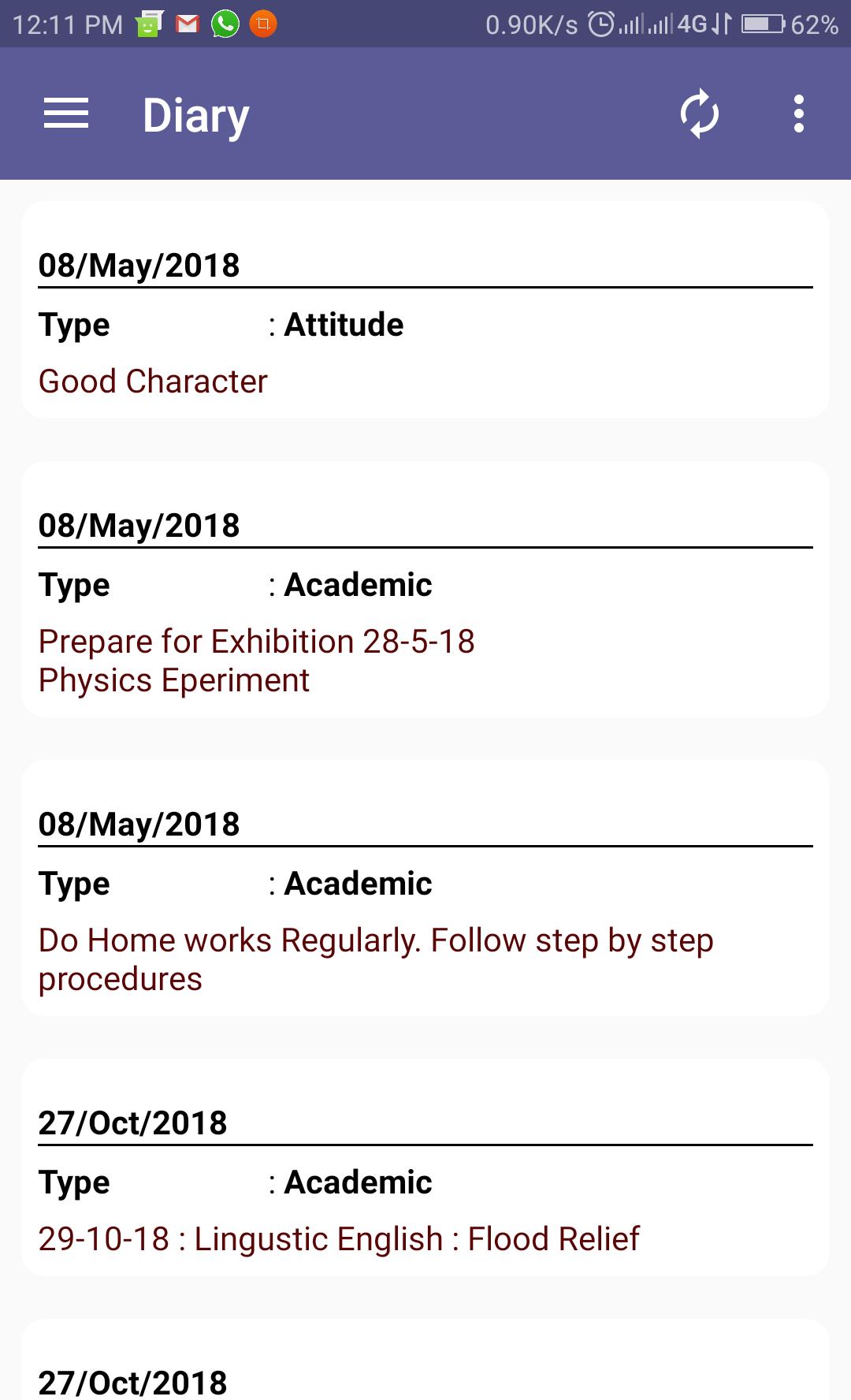Tap the first 27/Oct/2018 date heading

132,1123
